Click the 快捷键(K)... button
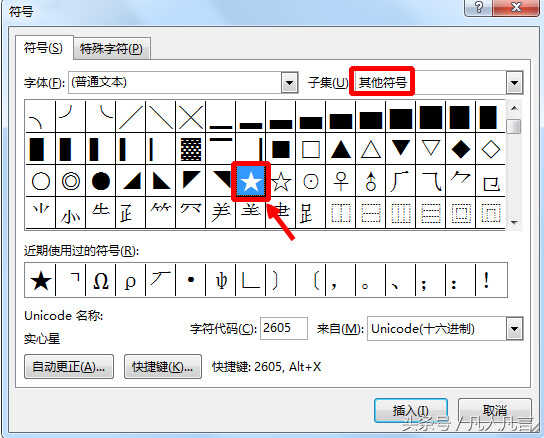Viewport: 544px width, 438px height. point(163,367)
